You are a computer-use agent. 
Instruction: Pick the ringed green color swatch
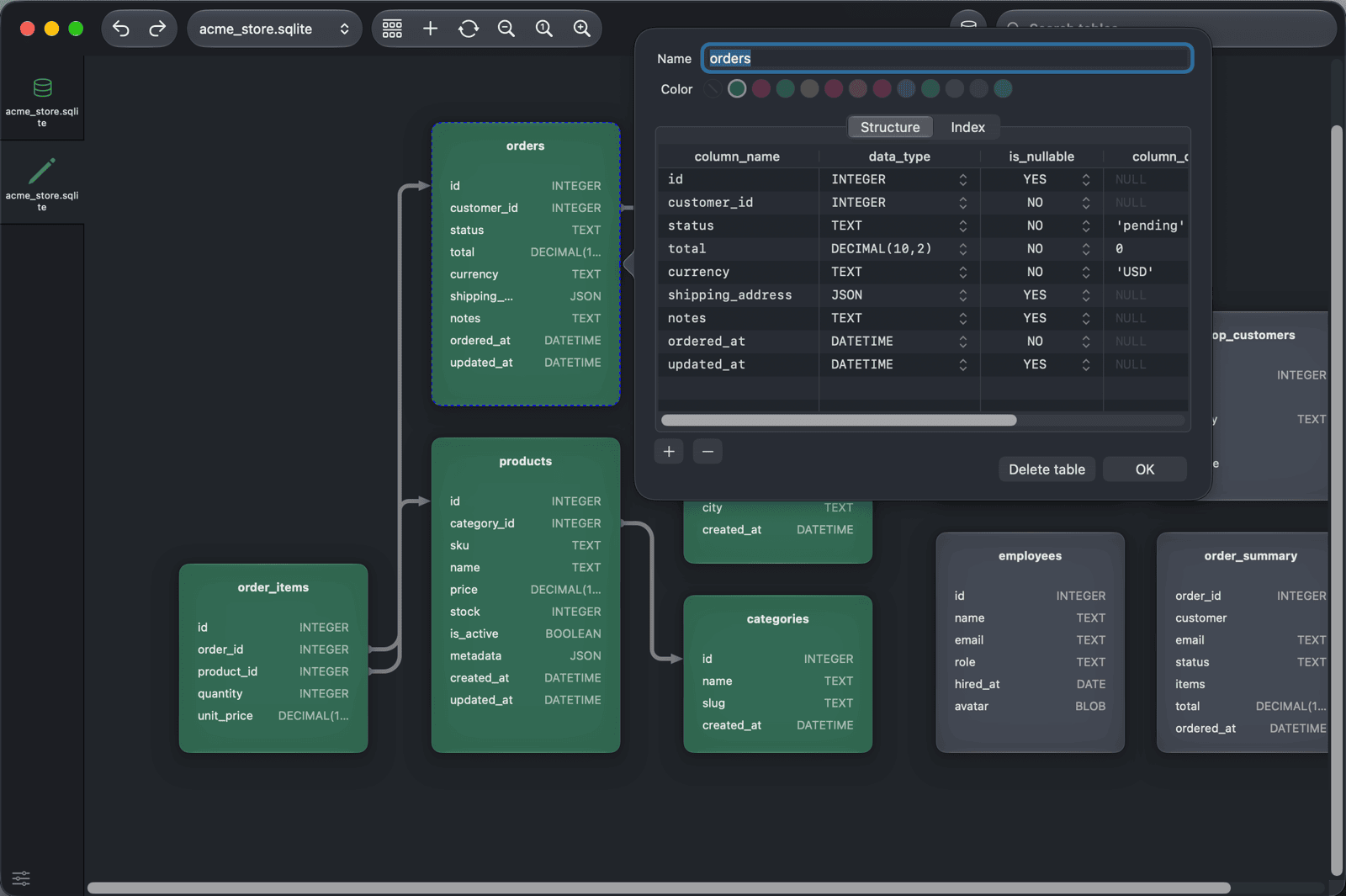click(737, 89)
